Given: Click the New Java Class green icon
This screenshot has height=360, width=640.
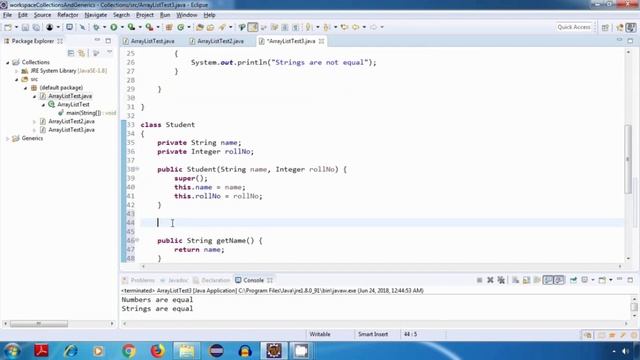Looking at the screenshot, I should [180, 27].
